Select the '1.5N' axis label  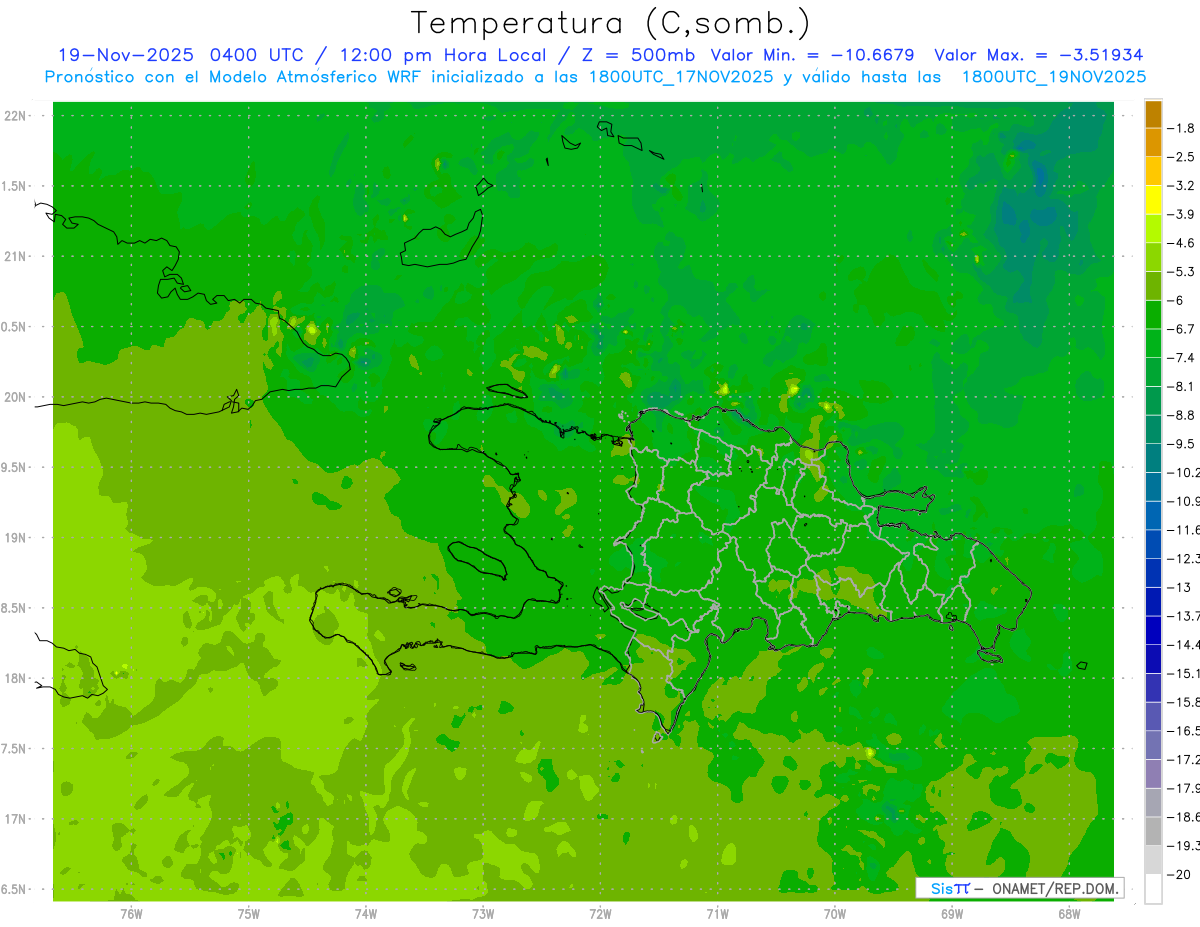click(14, 186)
